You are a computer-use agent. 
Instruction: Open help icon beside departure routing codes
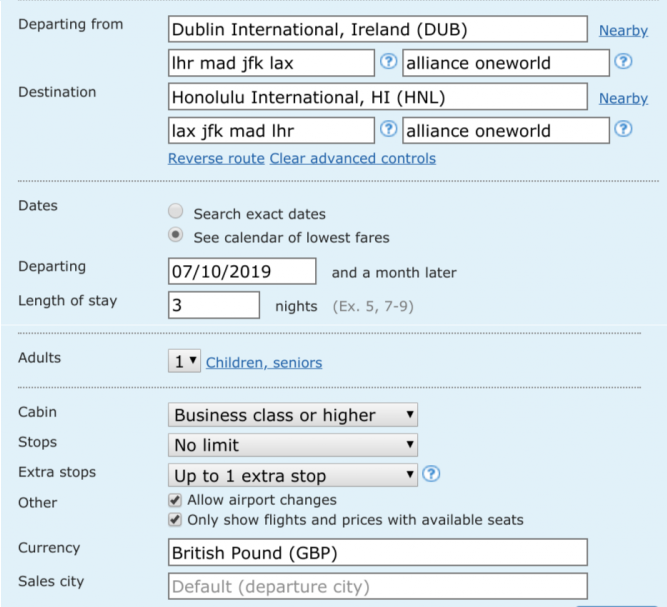click(x=388, y=62)
